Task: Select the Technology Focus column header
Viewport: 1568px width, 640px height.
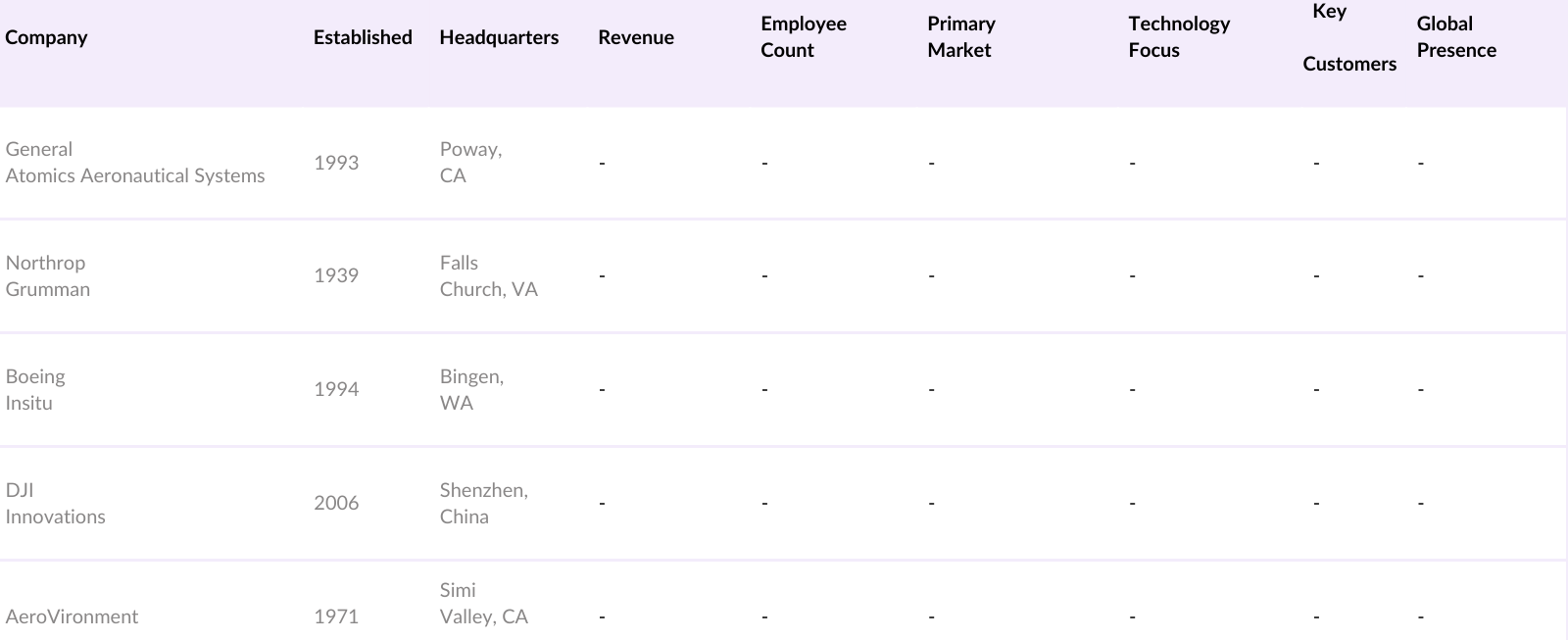Action: [1179, 37]
